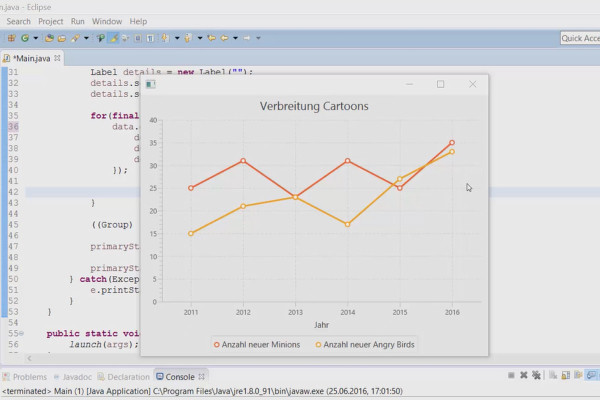Click the Minions data point at 2011
The image size is (600, 400).
191,188
